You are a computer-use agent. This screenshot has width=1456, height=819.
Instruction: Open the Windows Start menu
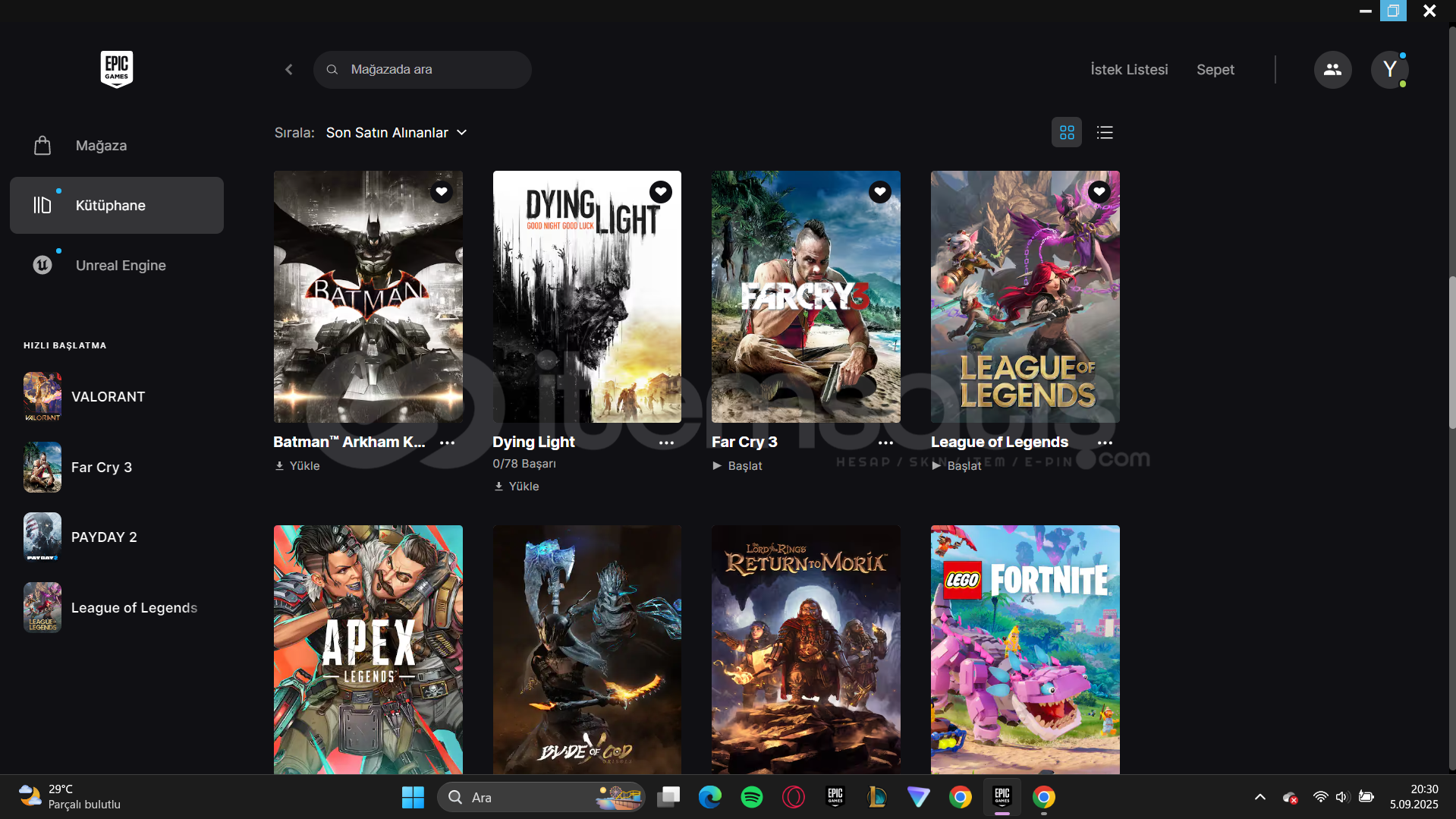tap(413, 797)
